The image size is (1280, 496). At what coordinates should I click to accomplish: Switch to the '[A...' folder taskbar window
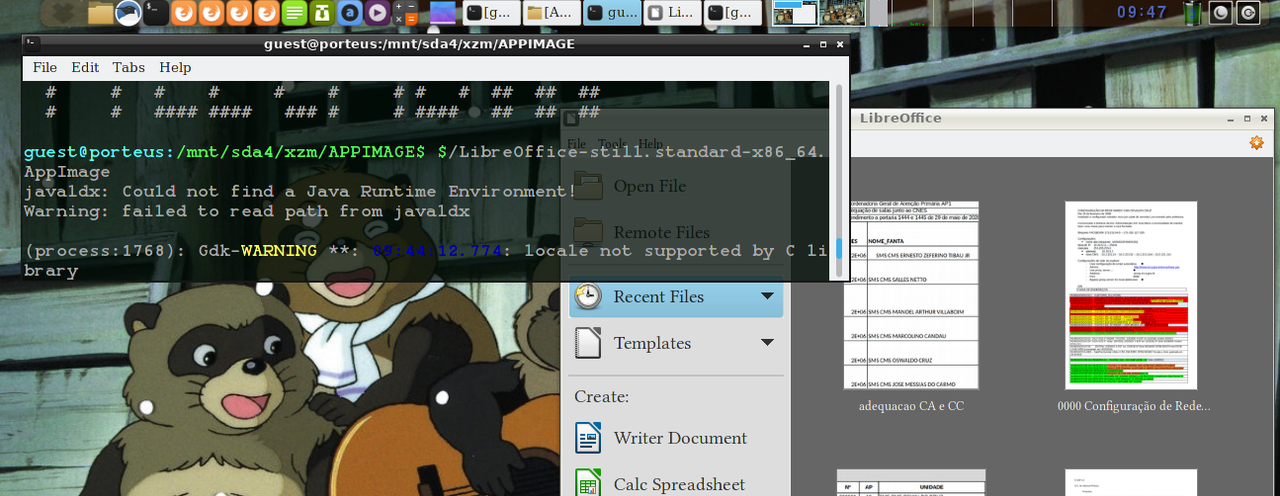pos(550,13)
